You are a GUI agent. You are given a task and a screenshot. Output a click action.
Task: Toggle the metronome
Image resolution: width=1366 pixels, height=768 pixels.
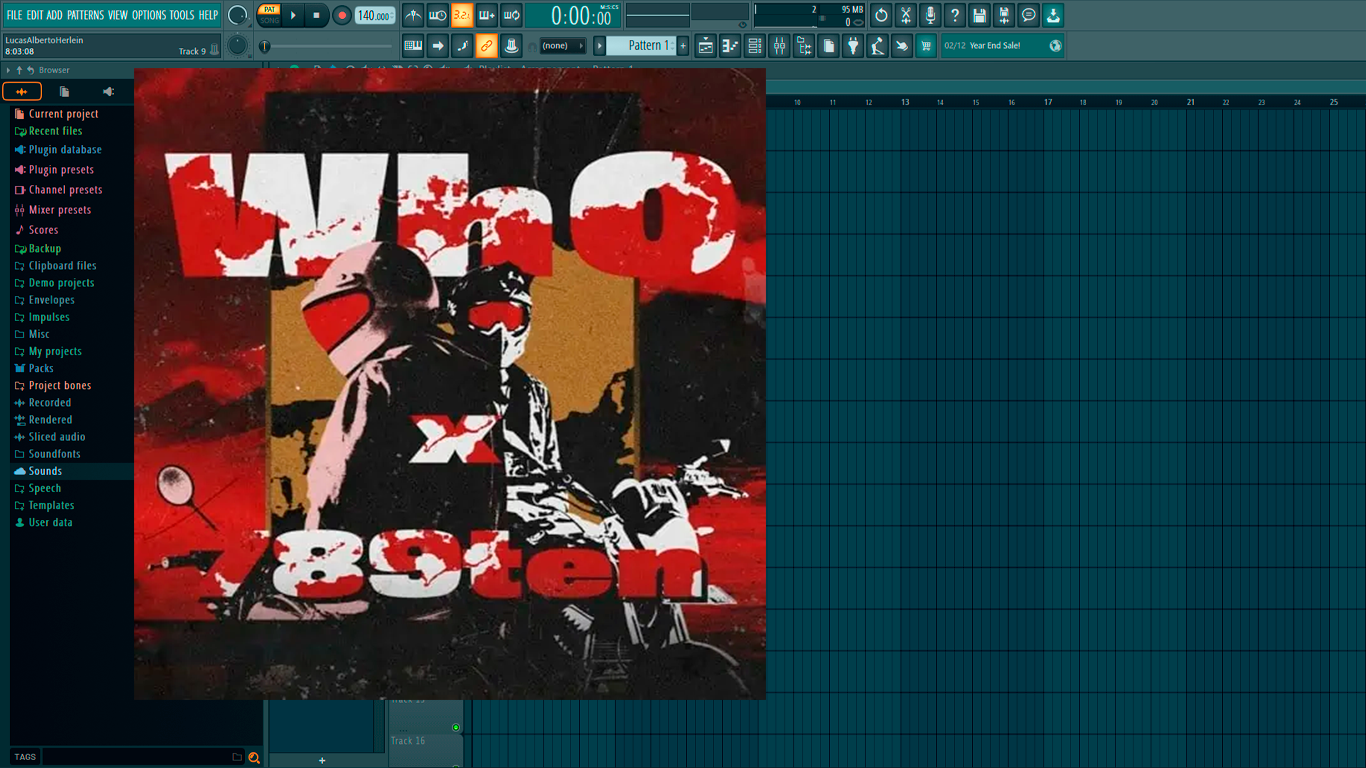click(x=413, y=15)
